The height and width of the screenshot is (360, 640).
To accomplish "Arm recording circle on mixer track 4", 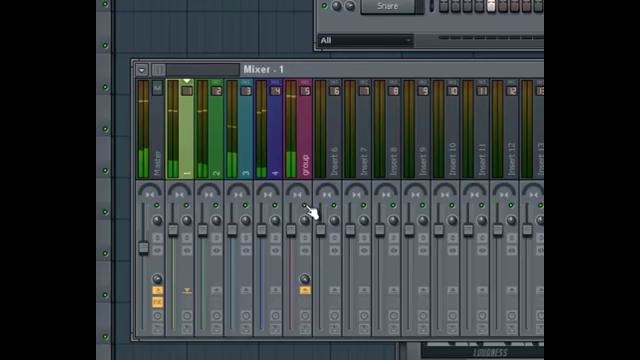I will [x=276, y=316].
